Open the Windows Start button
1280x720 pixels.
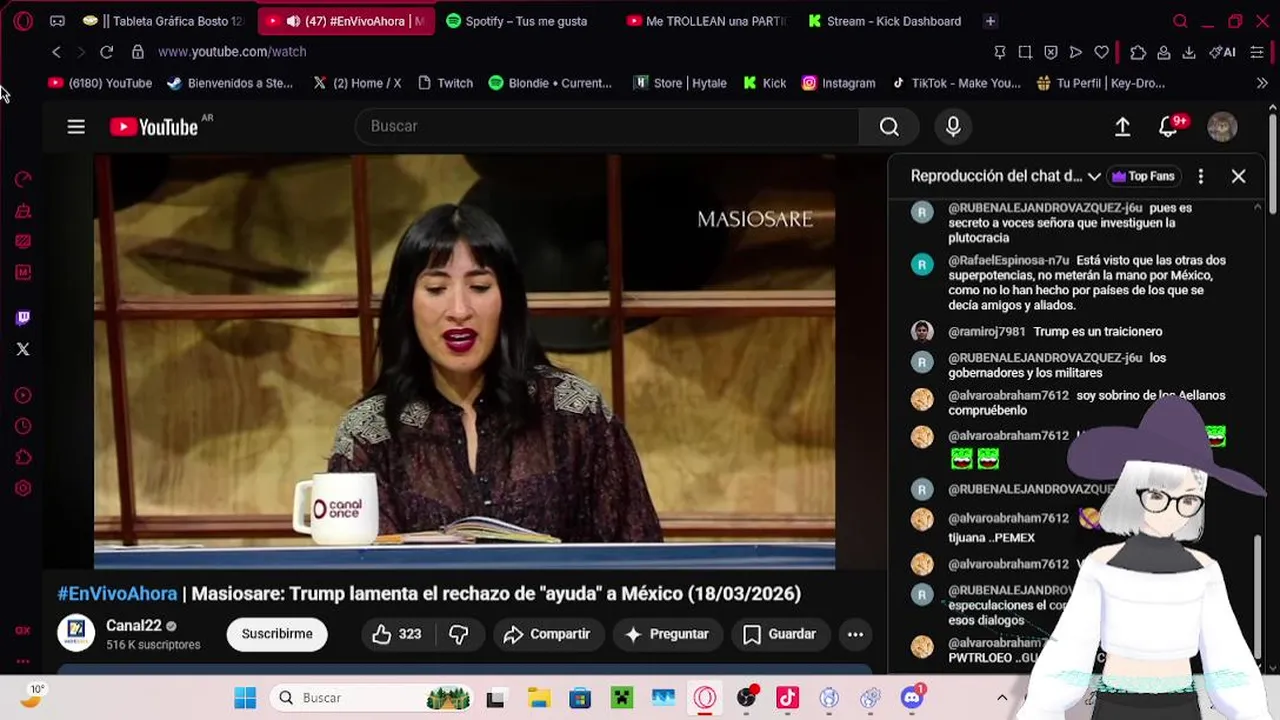pos(245,698)
